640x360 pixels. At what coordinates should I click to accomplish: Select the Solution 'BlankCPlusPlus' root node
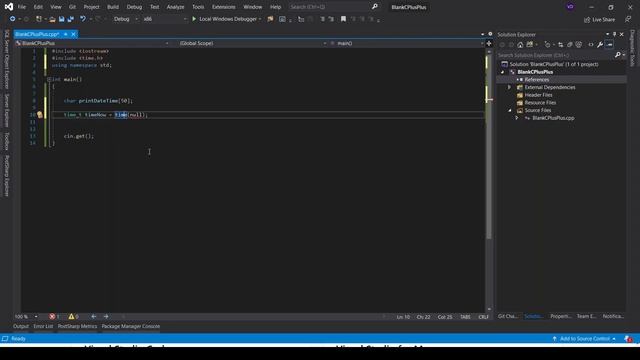click(x=553, y=64)
